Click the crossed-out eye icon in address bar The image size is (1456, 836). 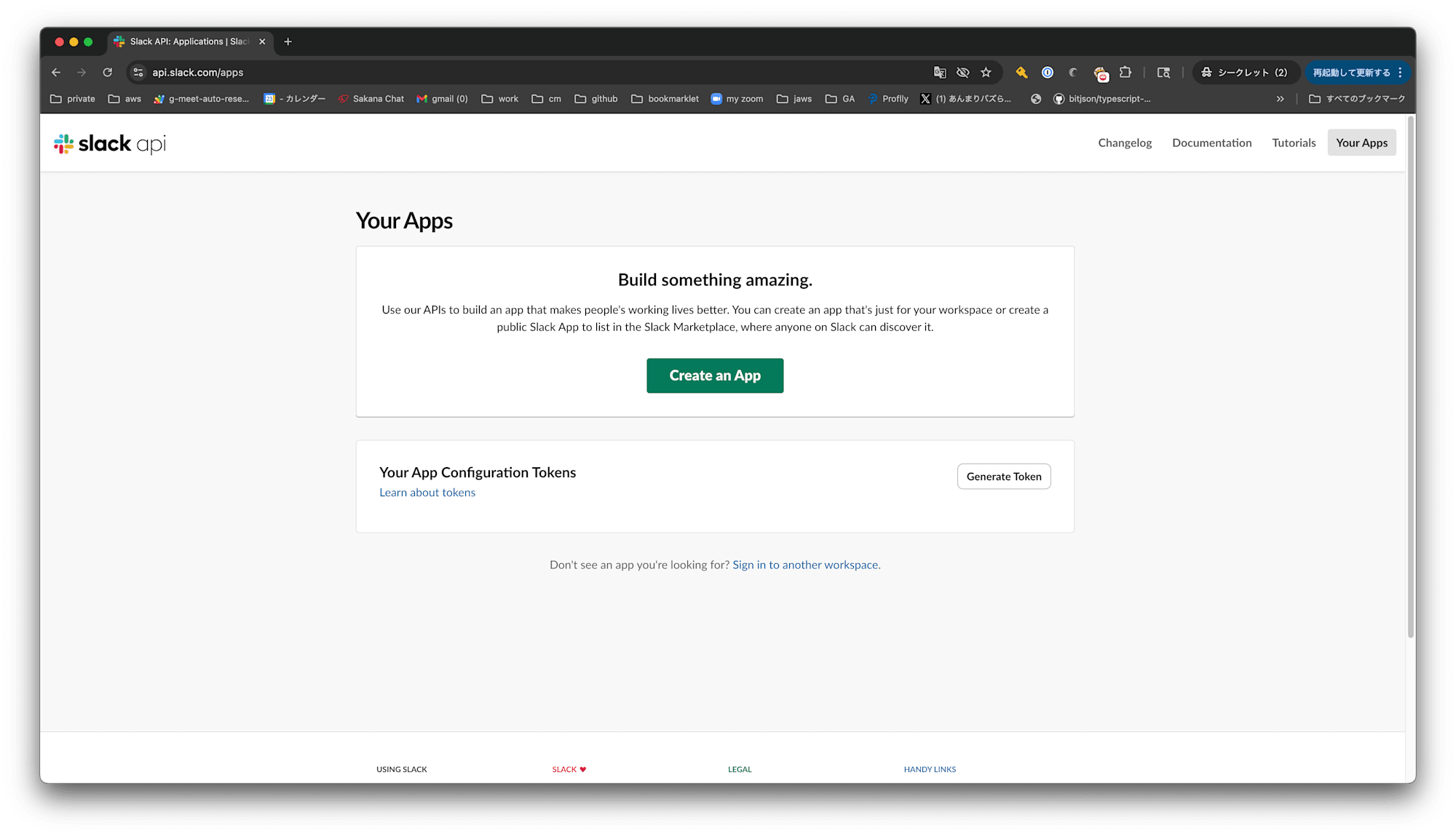click(x=963, y=72)
